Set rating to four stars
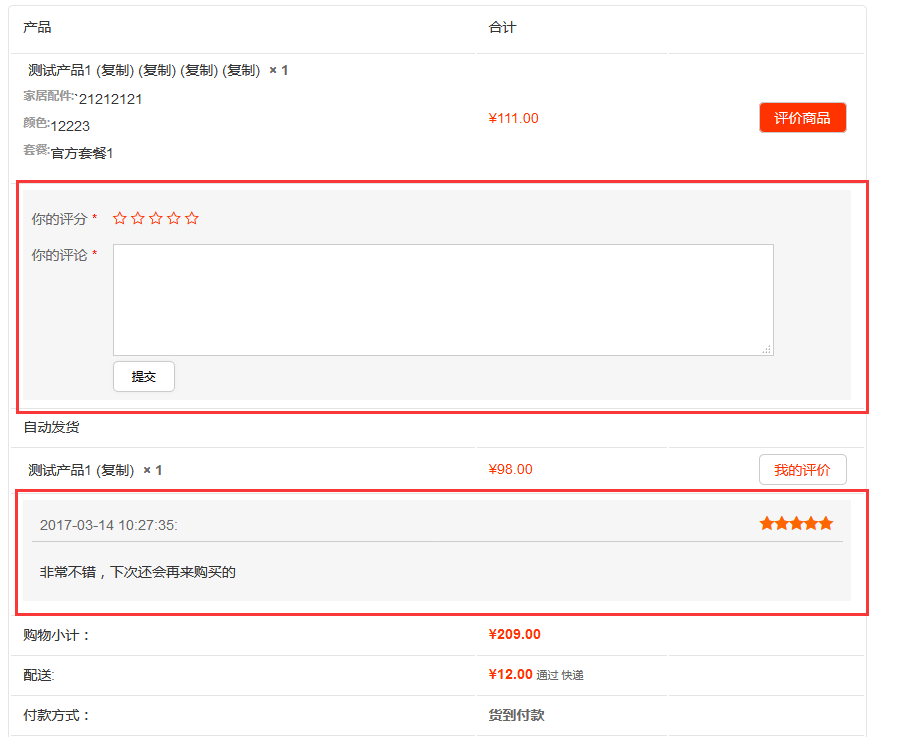 174,218
